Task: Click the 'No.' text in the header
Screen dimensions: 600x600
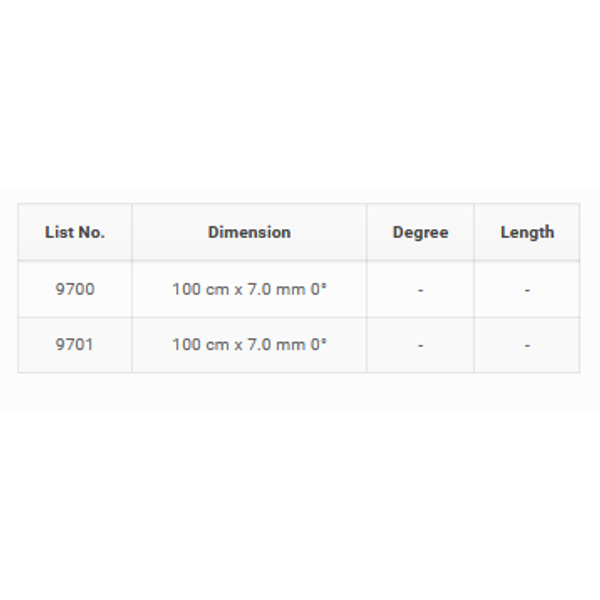Action: coord(90,232)
